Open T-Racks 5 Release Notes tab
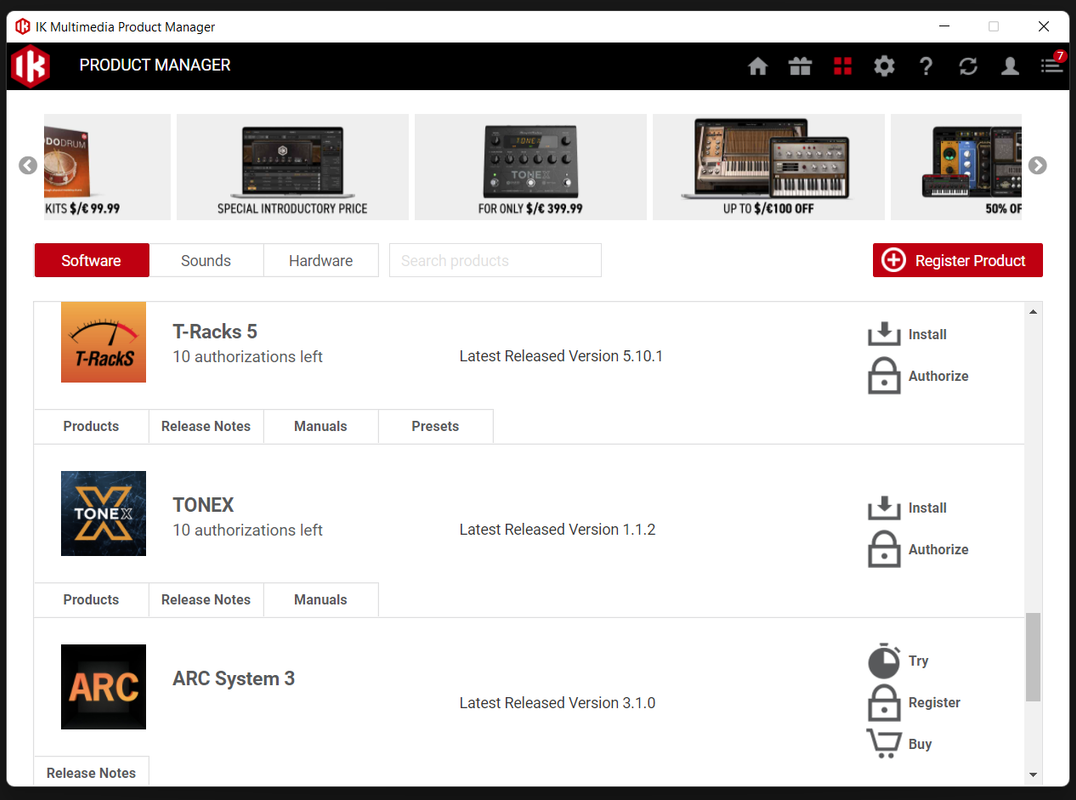 pos(206,426)
